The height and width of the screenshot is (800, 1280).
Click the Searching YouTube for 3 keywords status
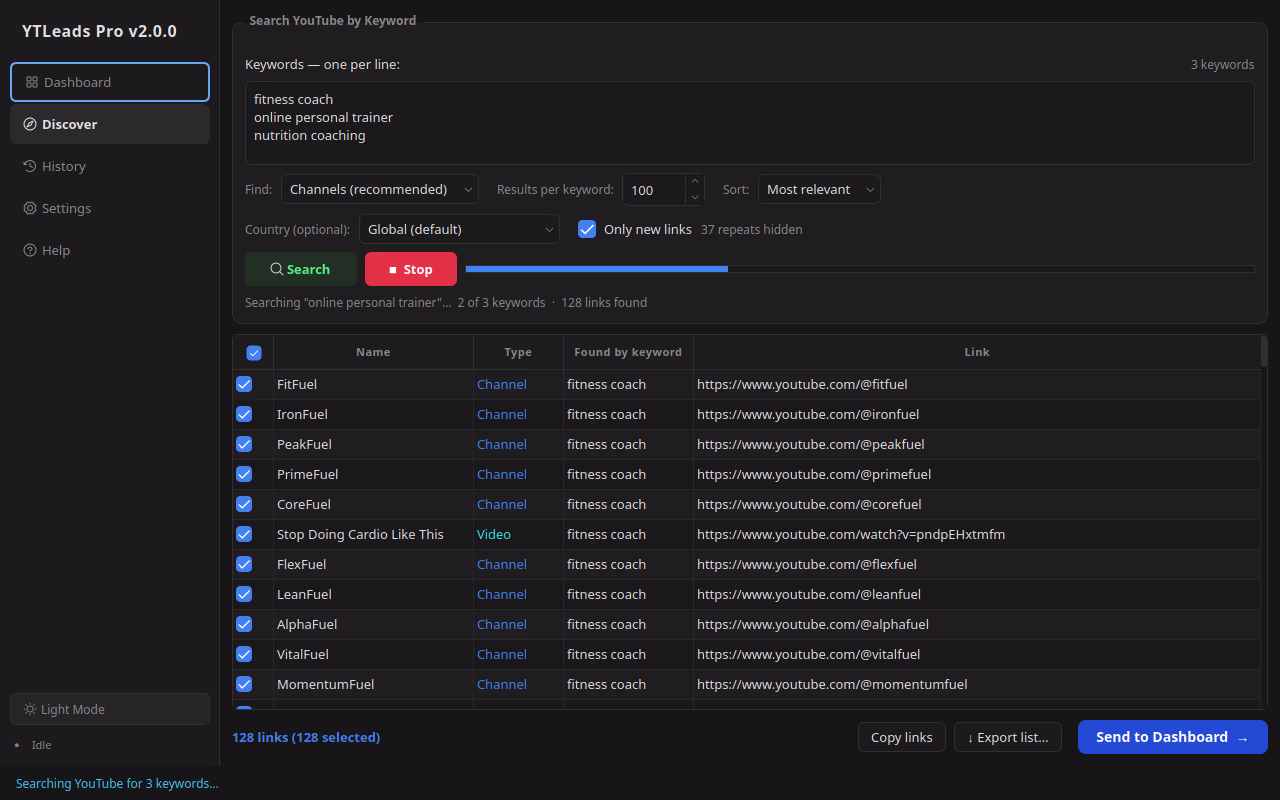(x=117, y=783)
